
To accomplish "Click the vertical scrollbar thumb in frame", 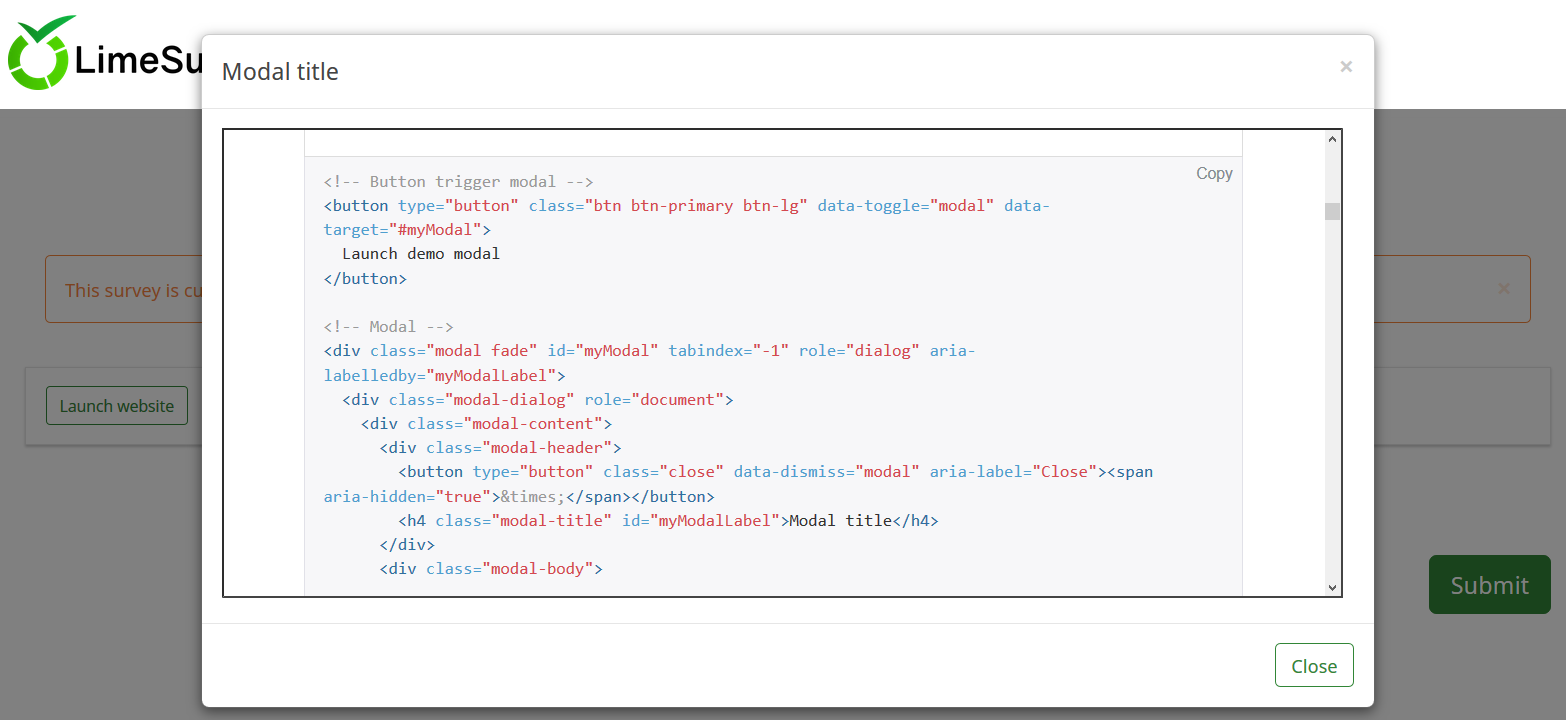I will pos(1332,211).
